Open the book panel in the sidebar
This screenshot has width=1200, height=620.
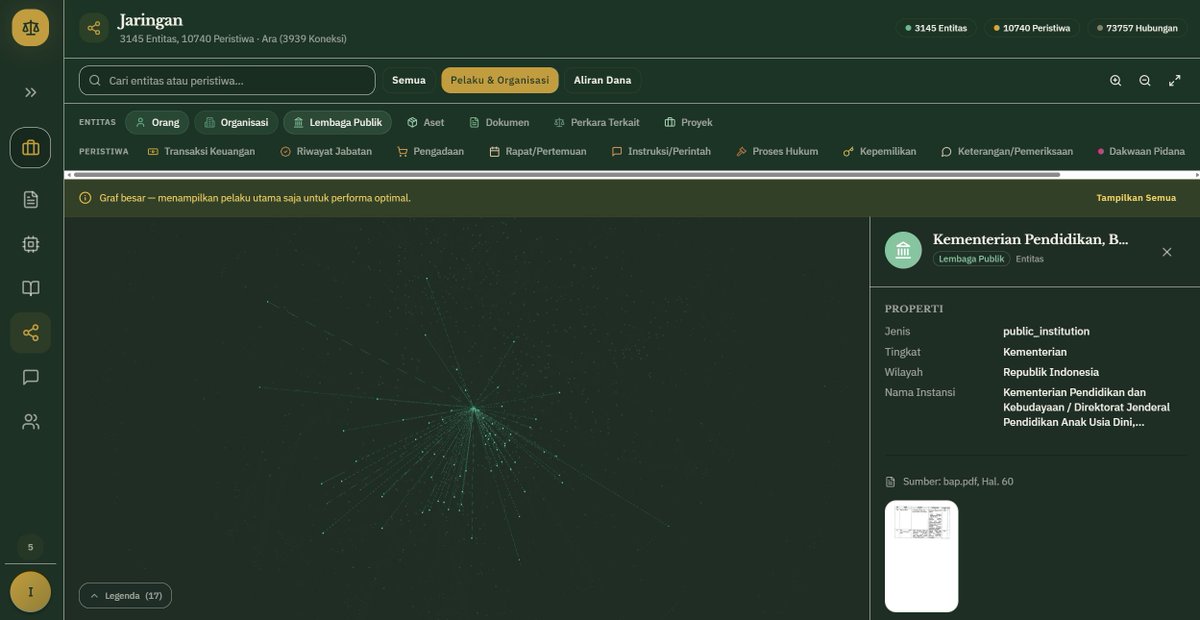click(30, 287)
